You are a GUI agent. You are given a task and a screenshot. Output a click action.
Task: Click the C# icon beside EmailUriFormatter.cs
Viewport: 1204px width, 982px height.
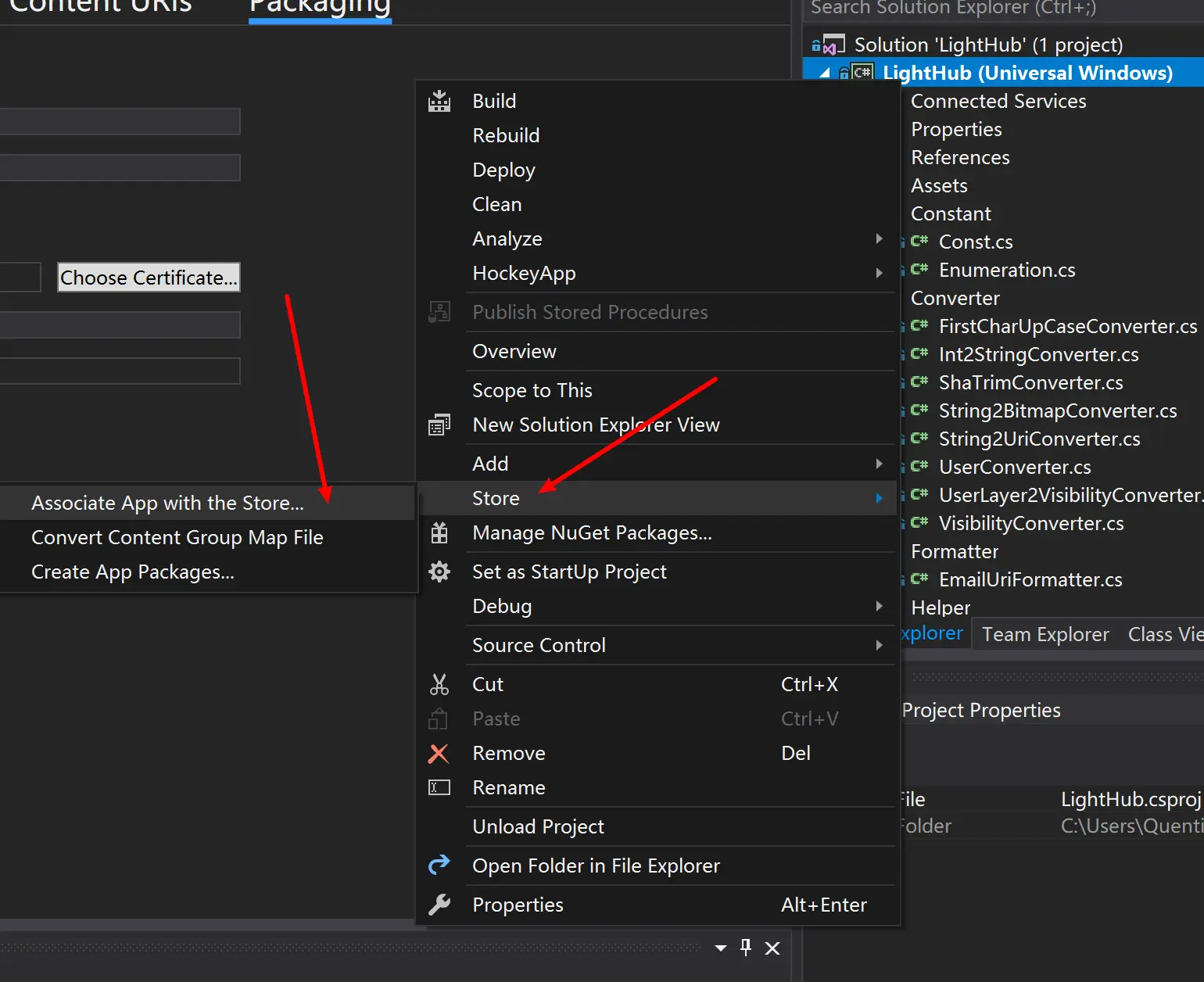pyautogui.click(x=919, y=579)
